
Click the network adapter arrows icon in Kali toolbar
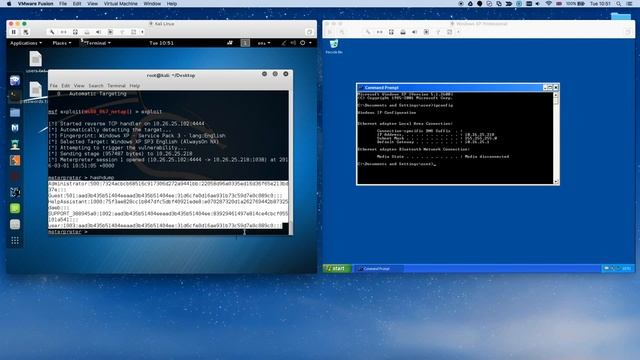pos(64,32)
